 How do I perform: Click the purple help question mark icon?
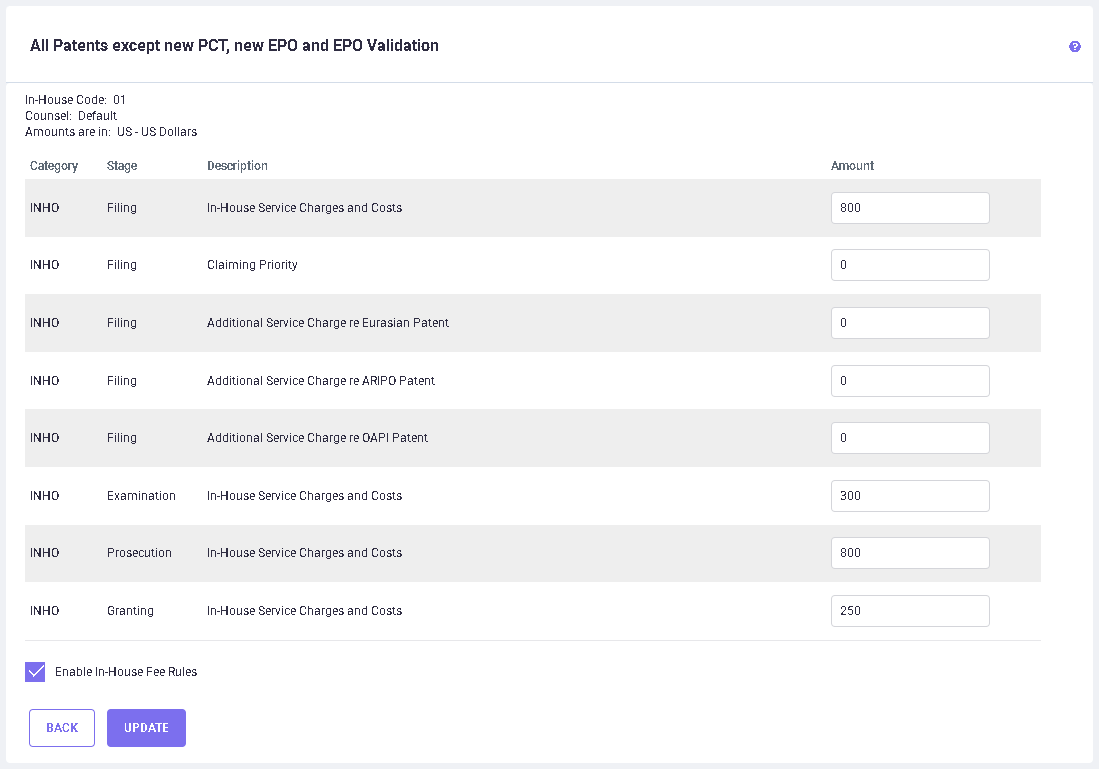click(x=1075, y=46)
